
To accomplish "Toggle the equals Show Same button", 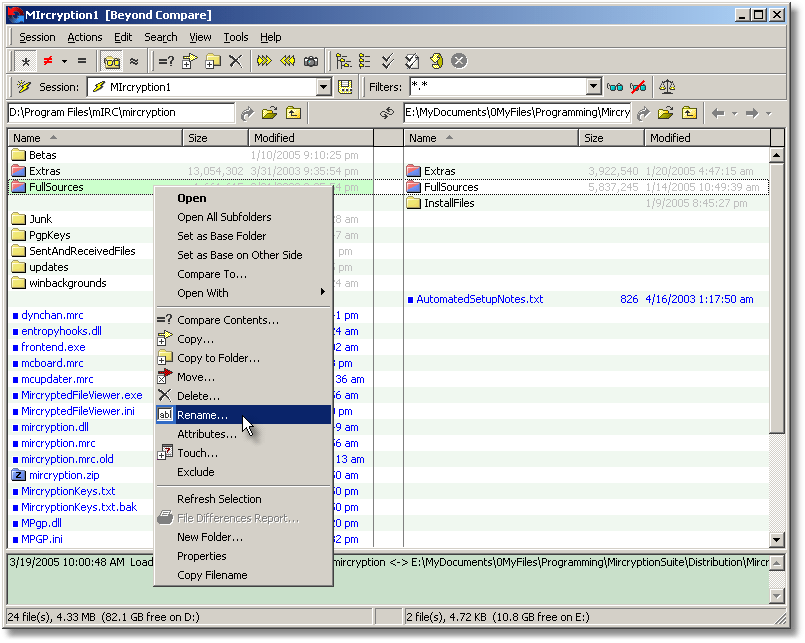I will coord(82,62).
